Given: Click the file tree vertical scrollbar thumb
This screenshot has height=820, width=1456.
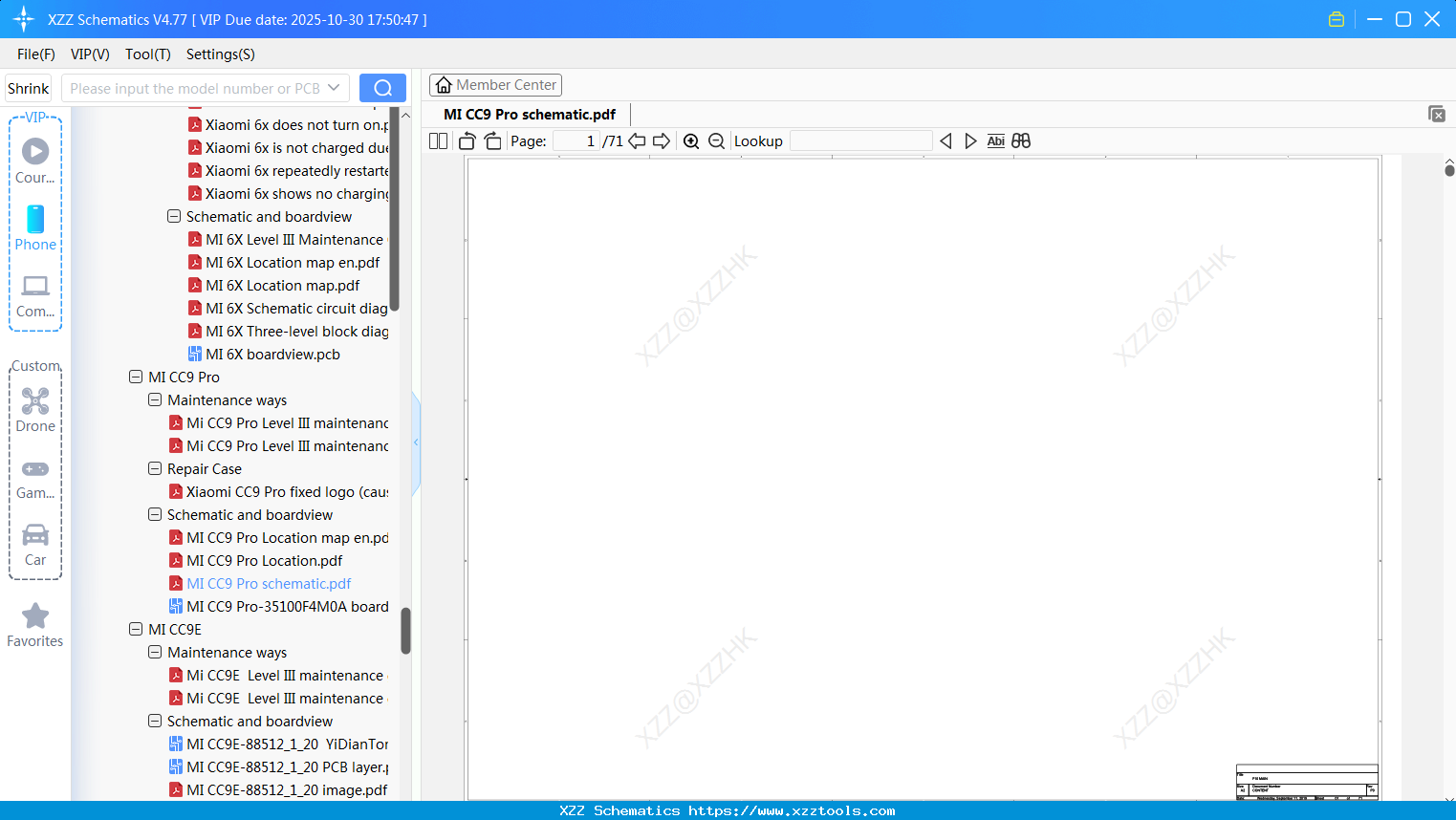Looking at the screenshot, I should pyautogui.click(x=405, y=631).
